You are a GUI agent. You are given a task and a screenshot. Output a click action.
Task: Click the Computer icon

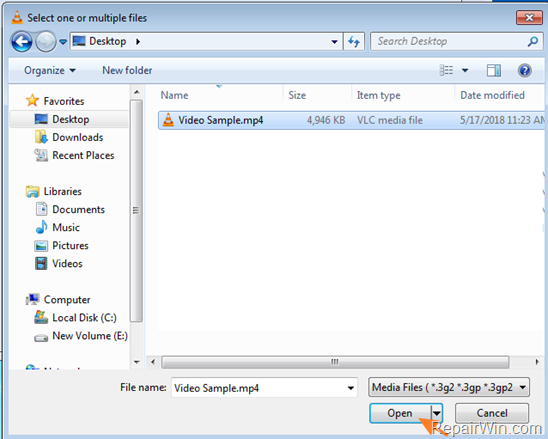pos(33,299)
